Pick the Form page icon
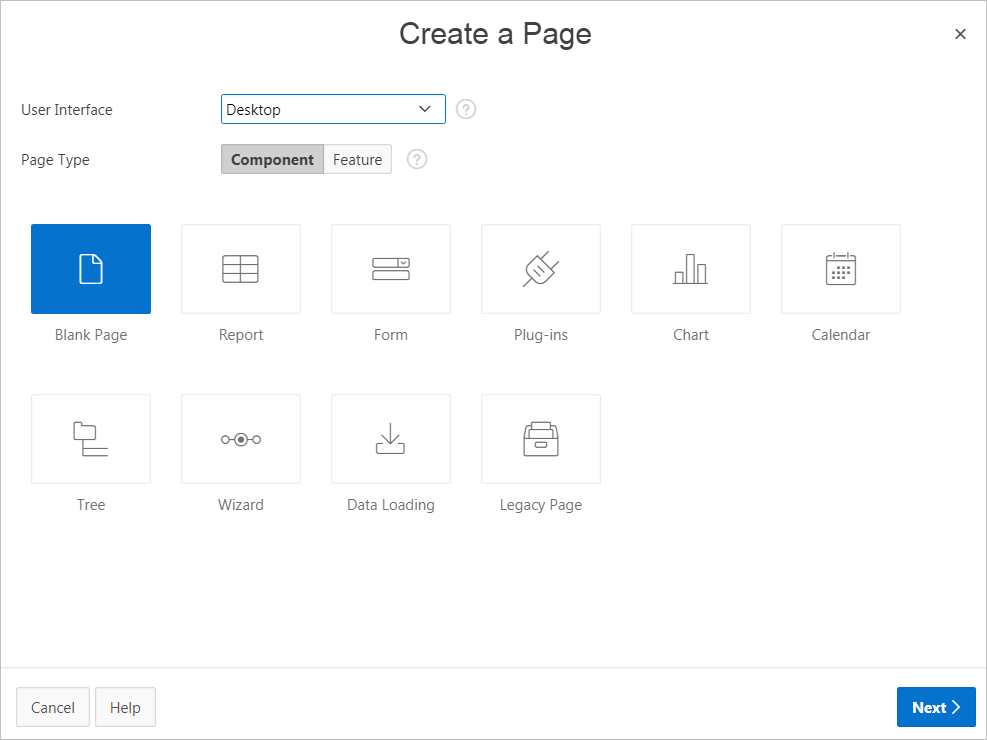Image resolution: width=987 pixels, height=740 pixels. (391, 269)
